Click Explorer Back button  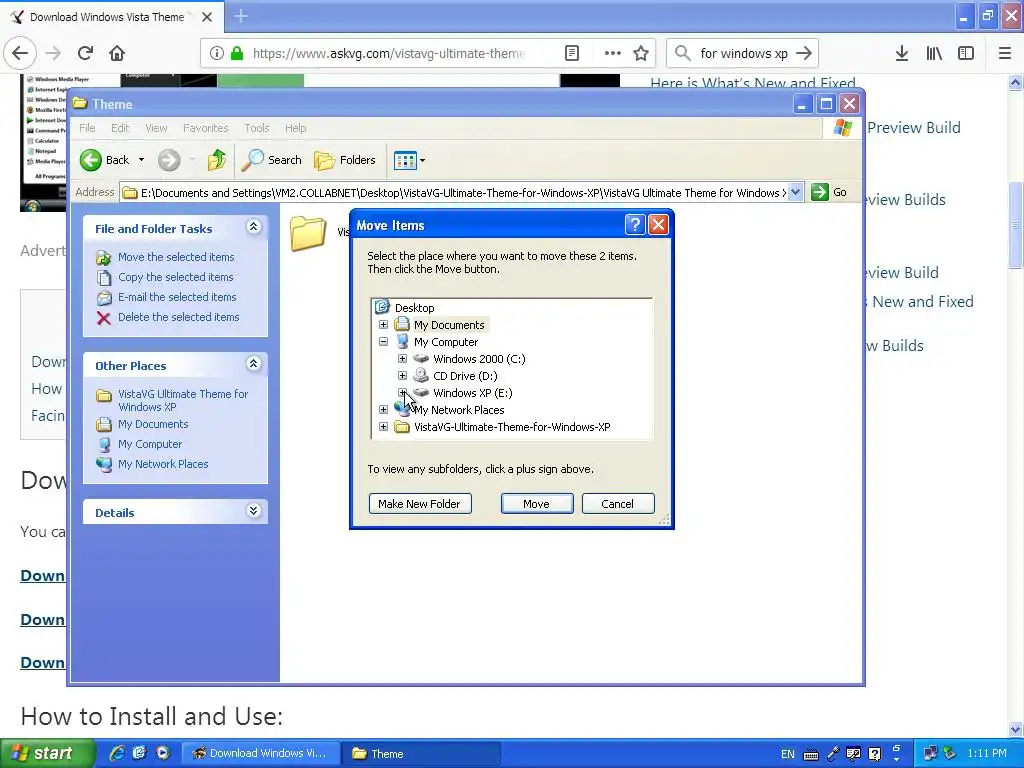(x=105, y=160)
